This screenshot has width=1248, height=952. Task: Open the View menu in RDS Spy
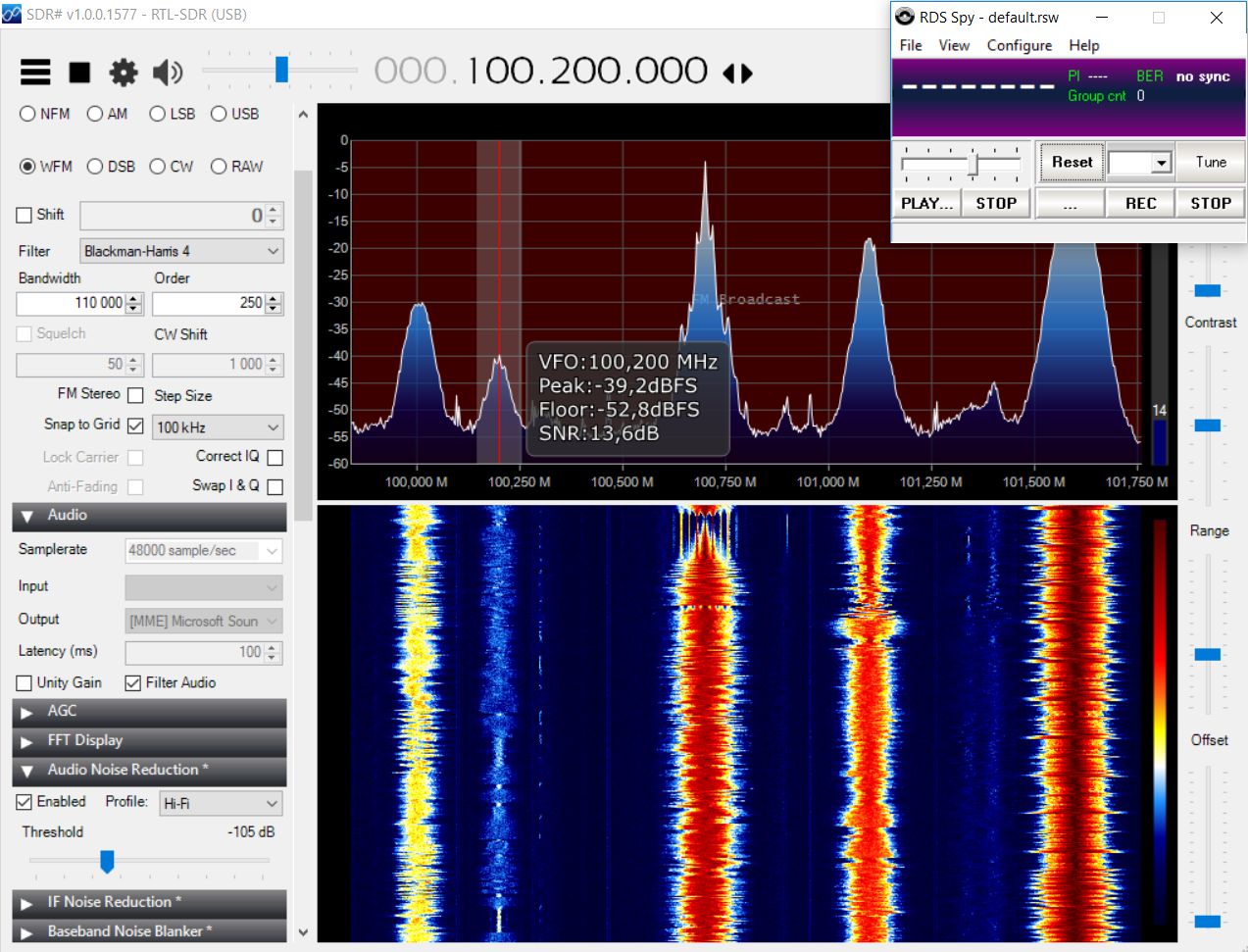(953, 45)
